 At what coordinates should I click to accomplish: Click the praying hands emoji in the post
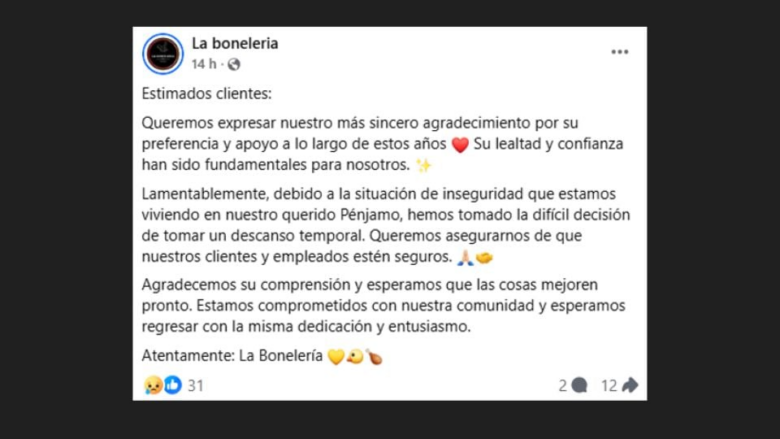[x=464, y=259]
